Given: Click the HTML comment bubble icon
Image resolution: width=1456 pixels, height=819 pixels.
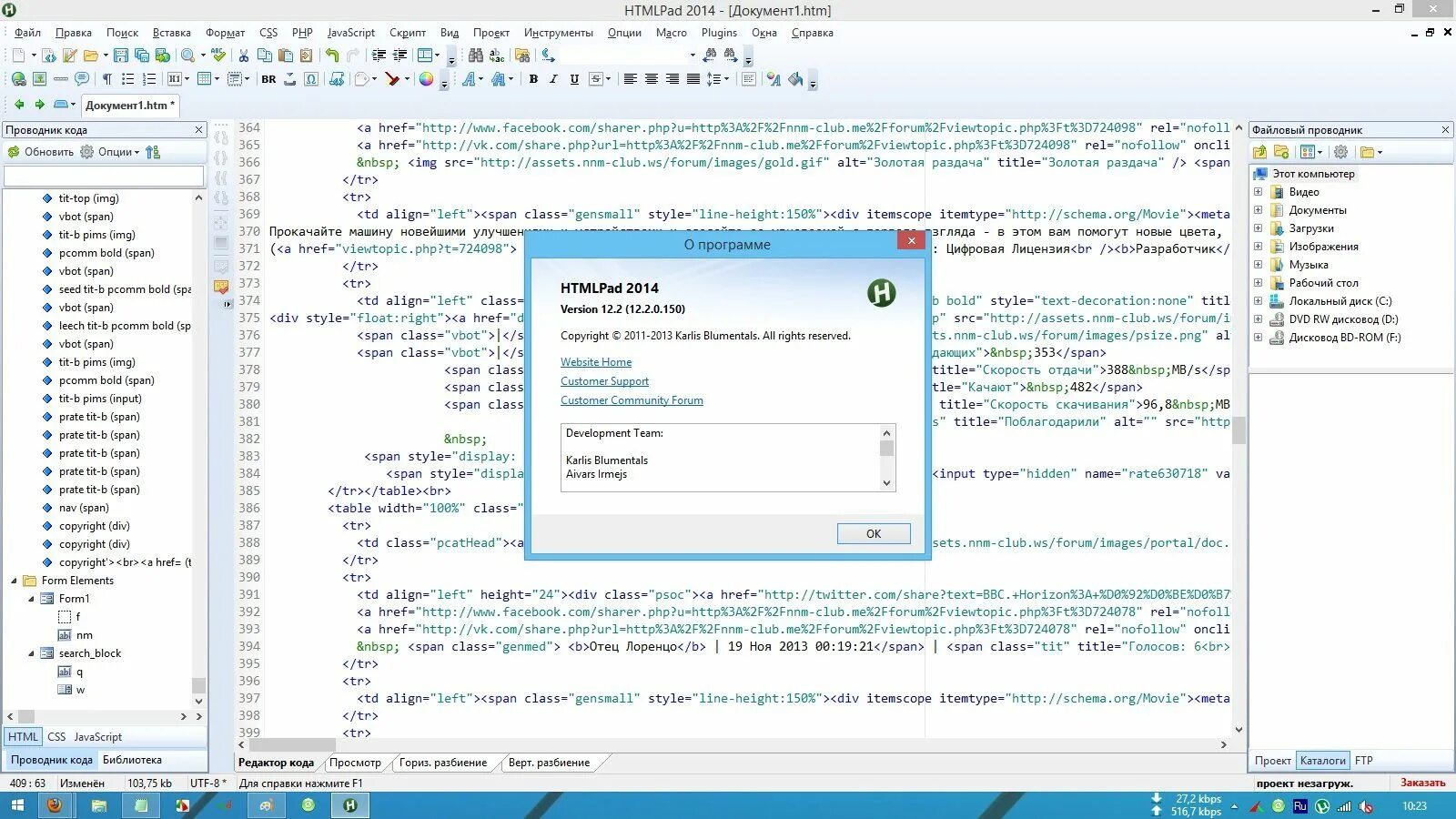Looking at the screenshot, I should 82,79.
